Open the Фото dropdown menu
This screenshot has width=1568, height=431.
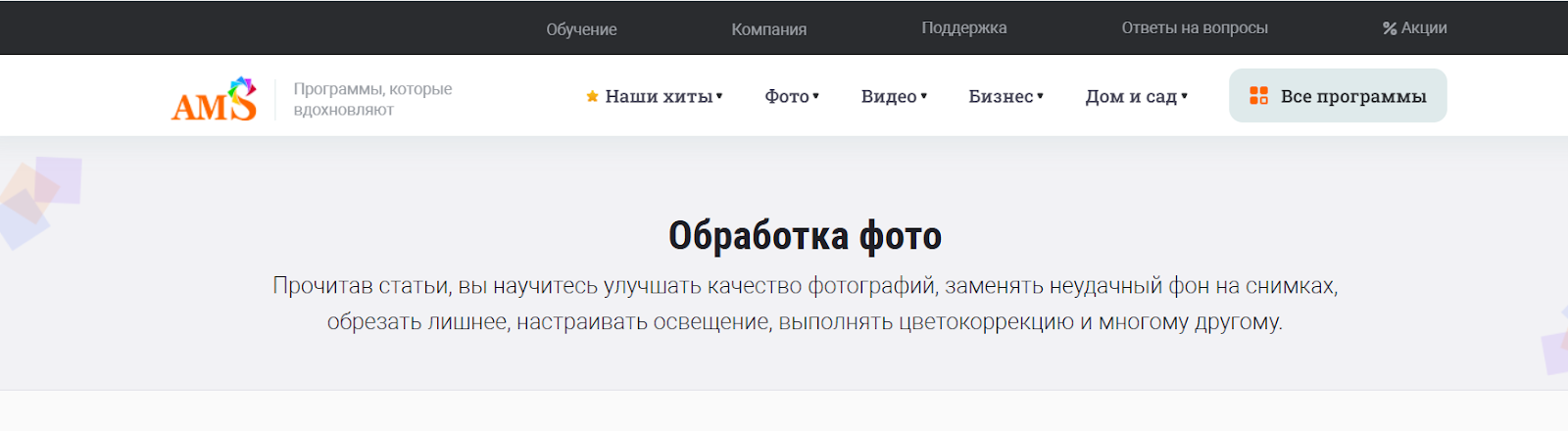pos(792,96)
